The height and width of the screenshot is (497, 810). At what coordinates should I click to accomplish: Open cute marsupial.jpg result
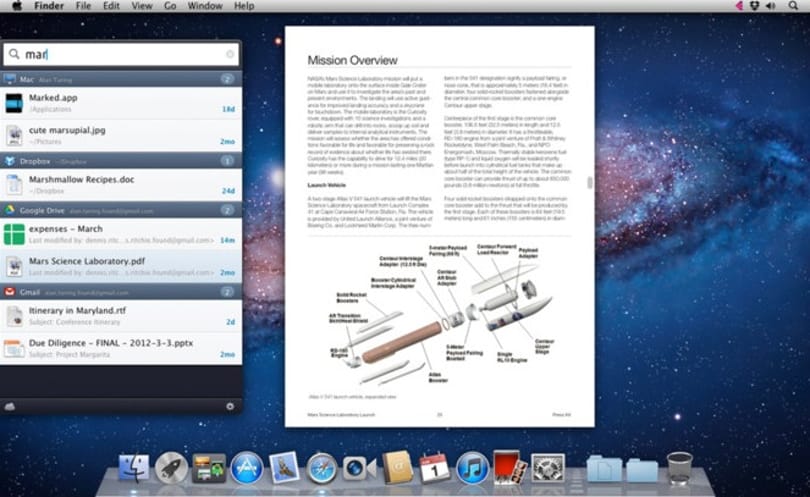tap(121, 135)
